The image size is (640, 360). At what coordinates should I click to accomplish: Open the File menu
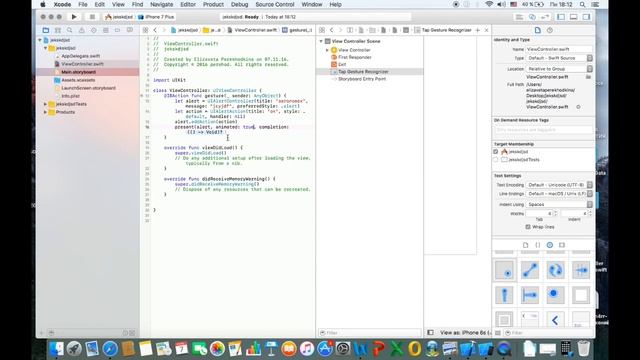pos(83,4)
